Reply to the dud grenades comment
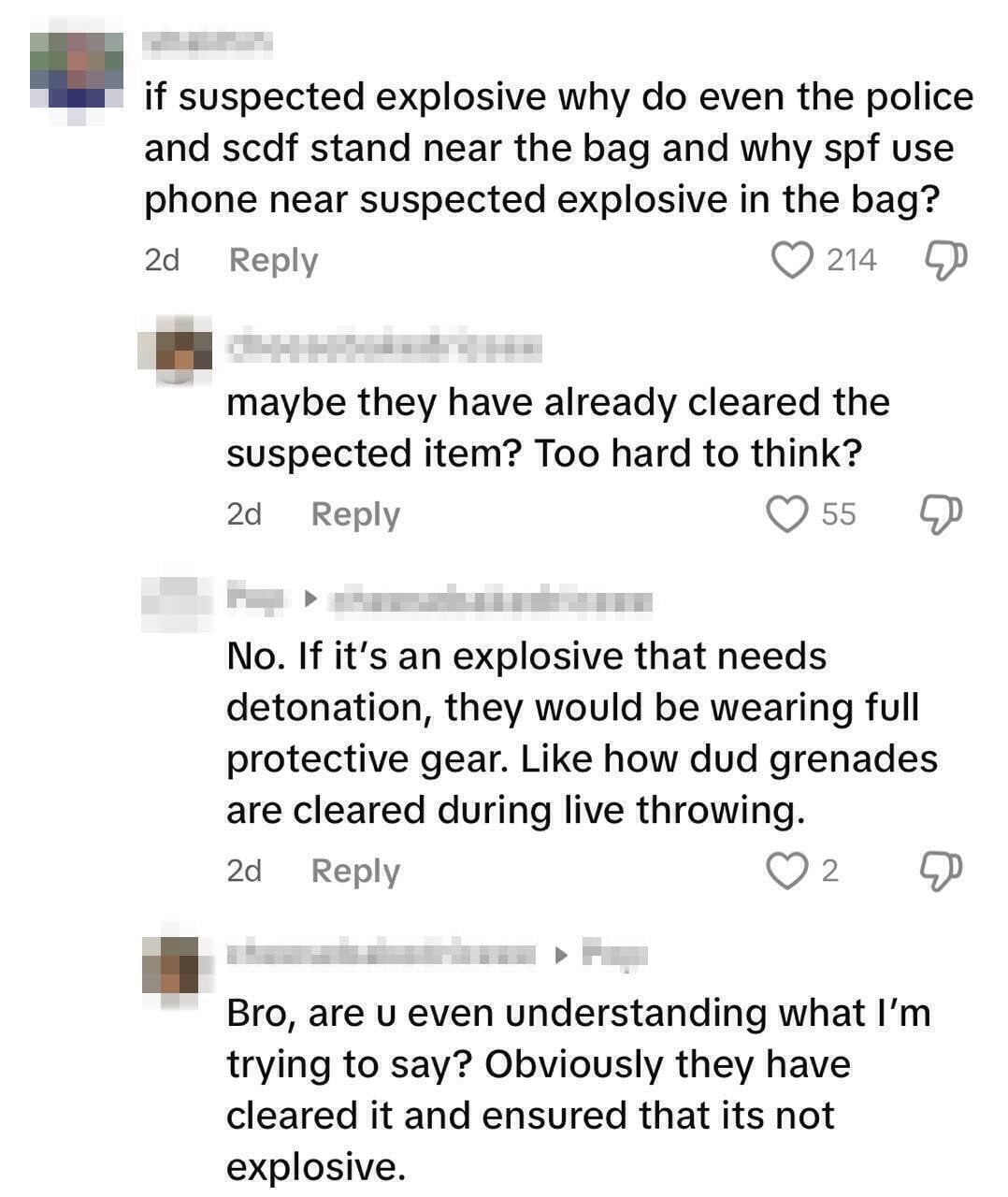This screenshot has width=1008, height=1197. tap(355, 872)
